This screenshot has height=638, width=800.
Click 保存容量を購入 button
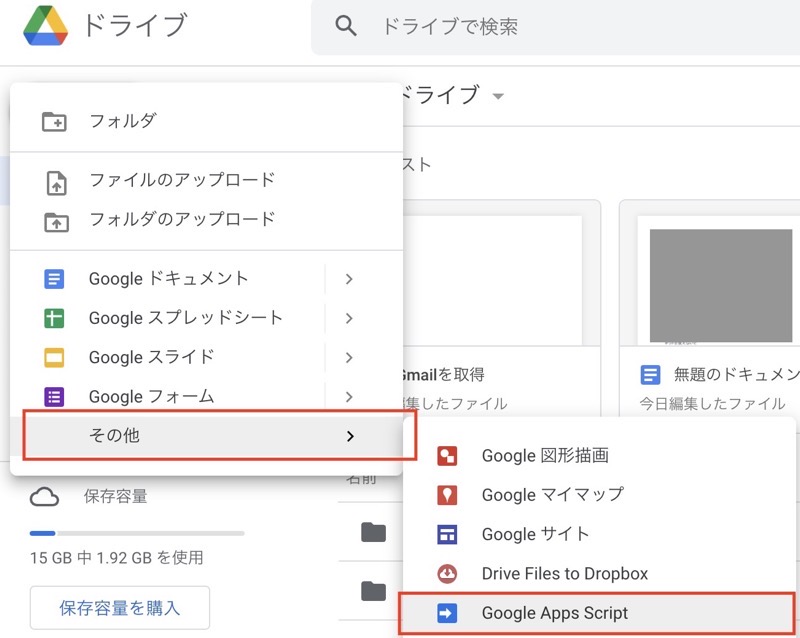pos(120,608)
